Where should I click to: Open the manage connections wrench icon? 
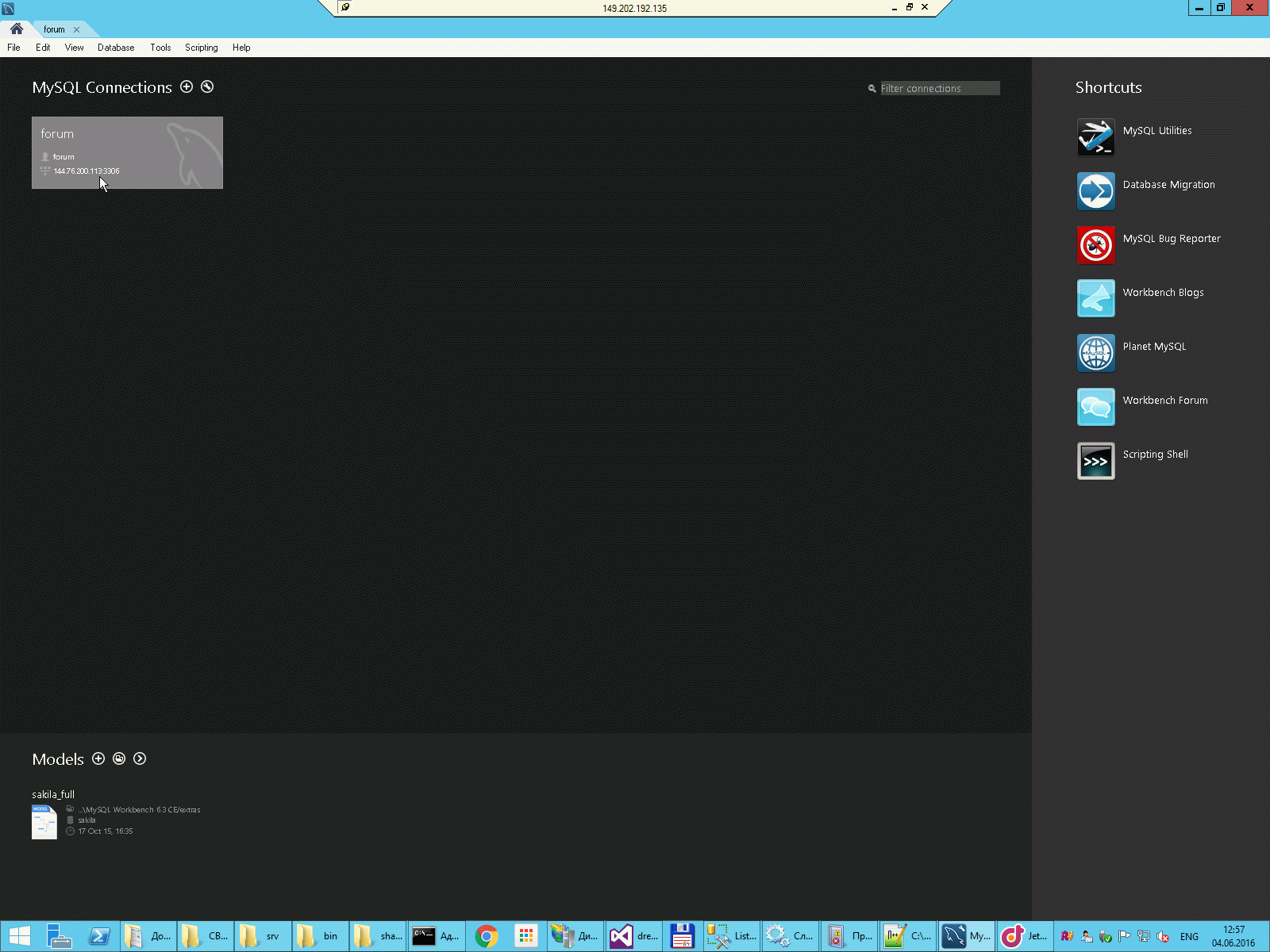(x=207, y=86)
